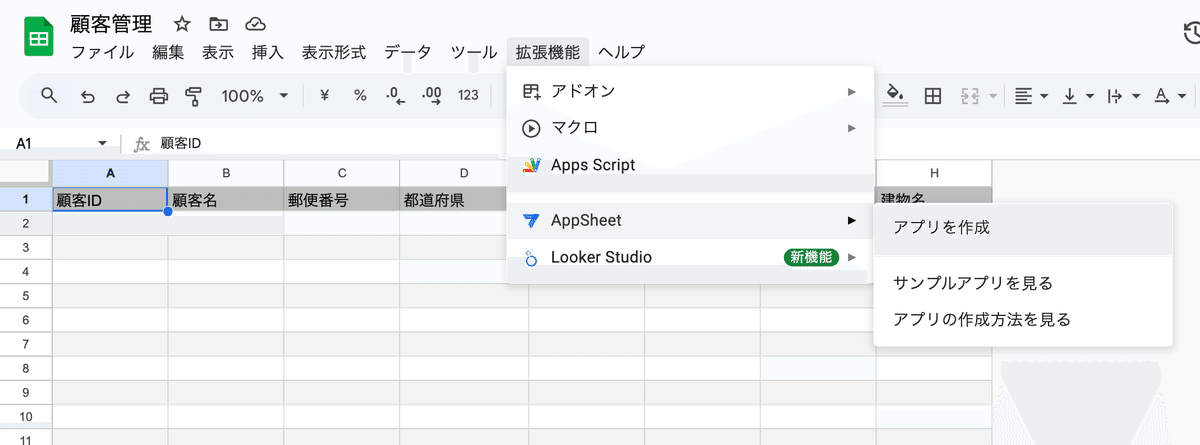
Task: Click the search magnifier icon in toolbar
Action: point(49,96)
